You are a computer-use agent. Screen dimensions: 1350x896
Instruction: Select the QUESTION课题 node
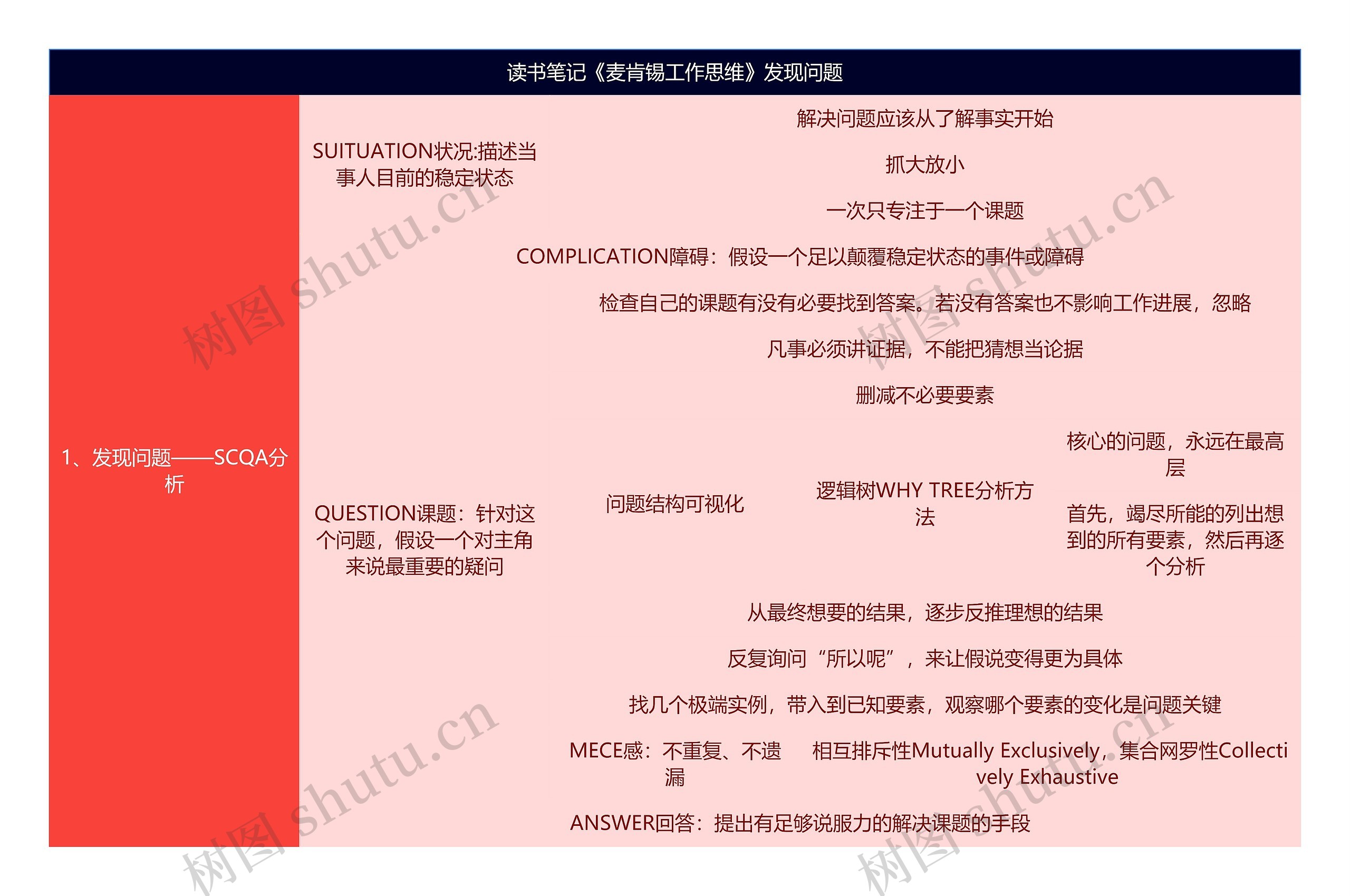425,540
